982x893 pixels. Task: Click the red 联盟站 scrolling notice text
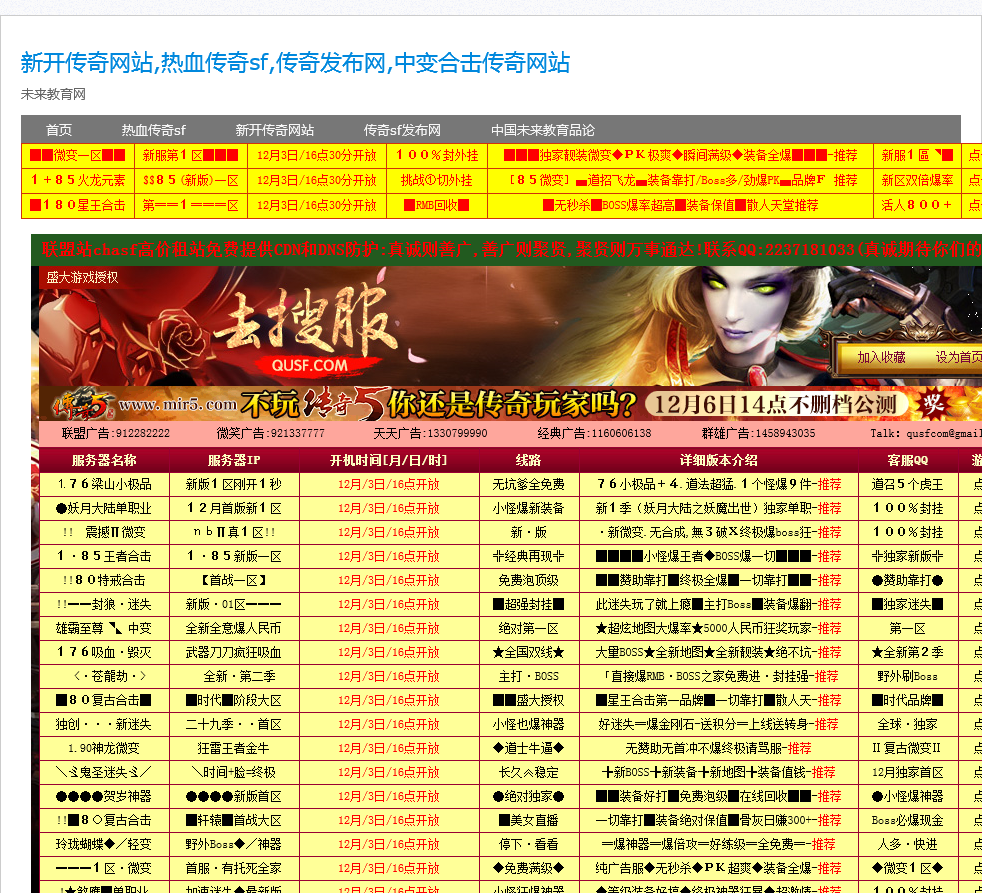pos(510,250)
